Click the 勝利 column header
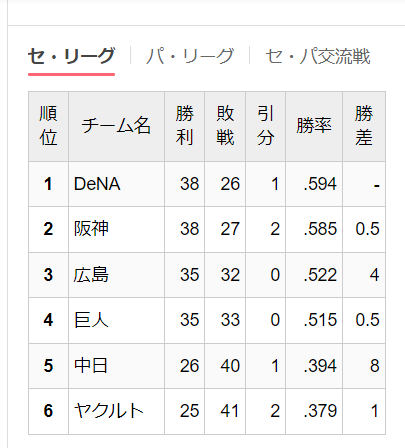 (184, 126)
